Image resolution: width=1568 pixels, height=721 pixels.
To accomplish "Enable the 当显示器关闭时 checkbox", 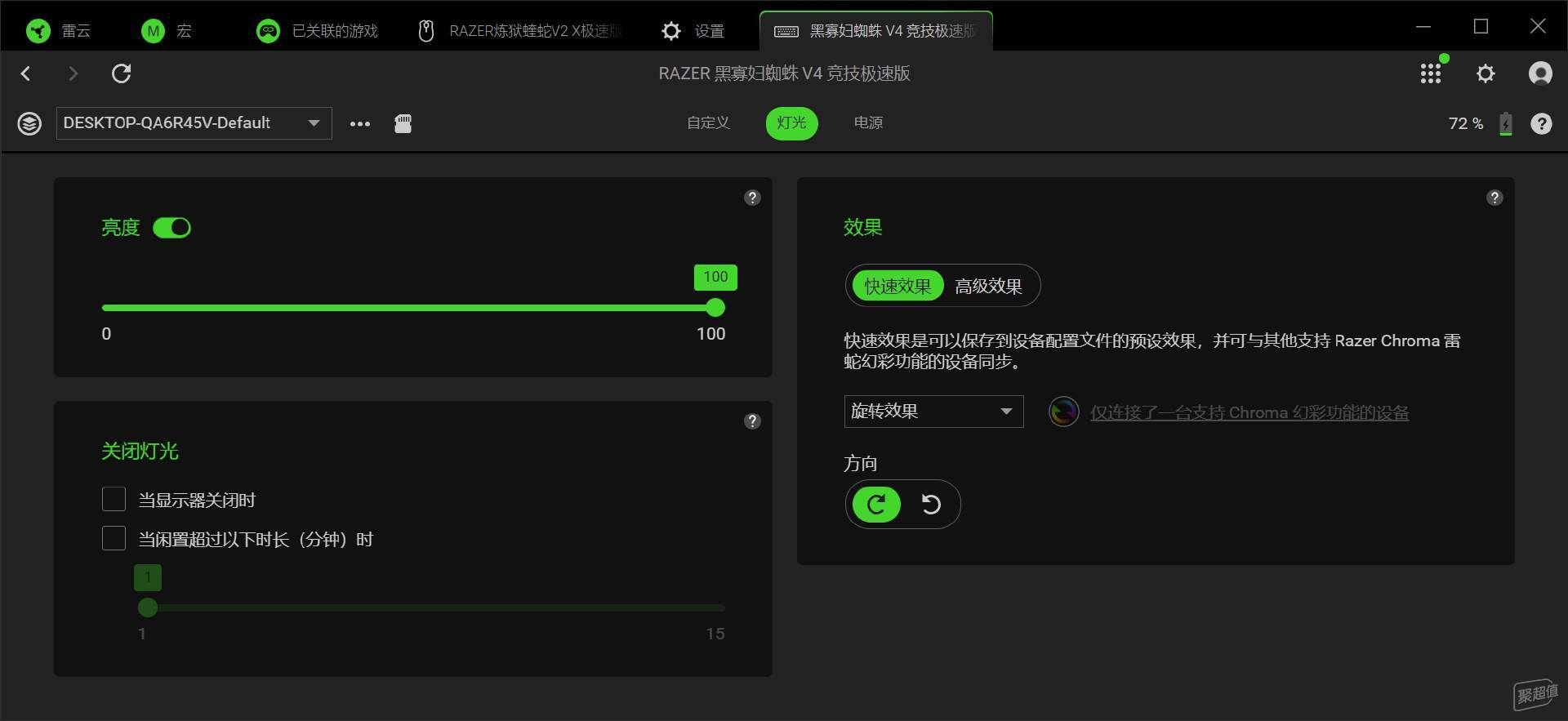I will pos(114,499).
